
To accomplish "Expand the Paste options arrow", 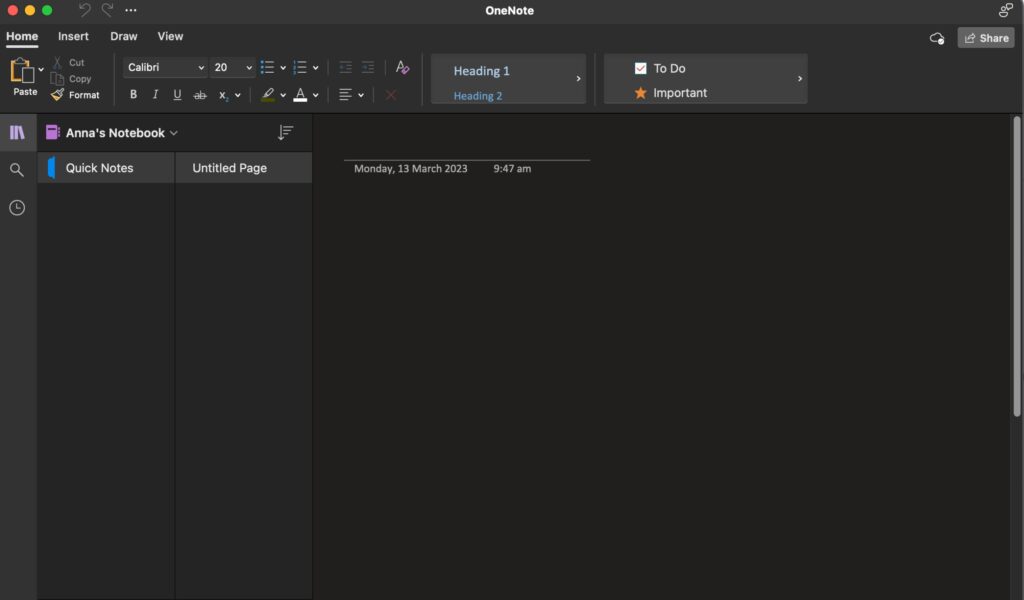I will (40, 69).
